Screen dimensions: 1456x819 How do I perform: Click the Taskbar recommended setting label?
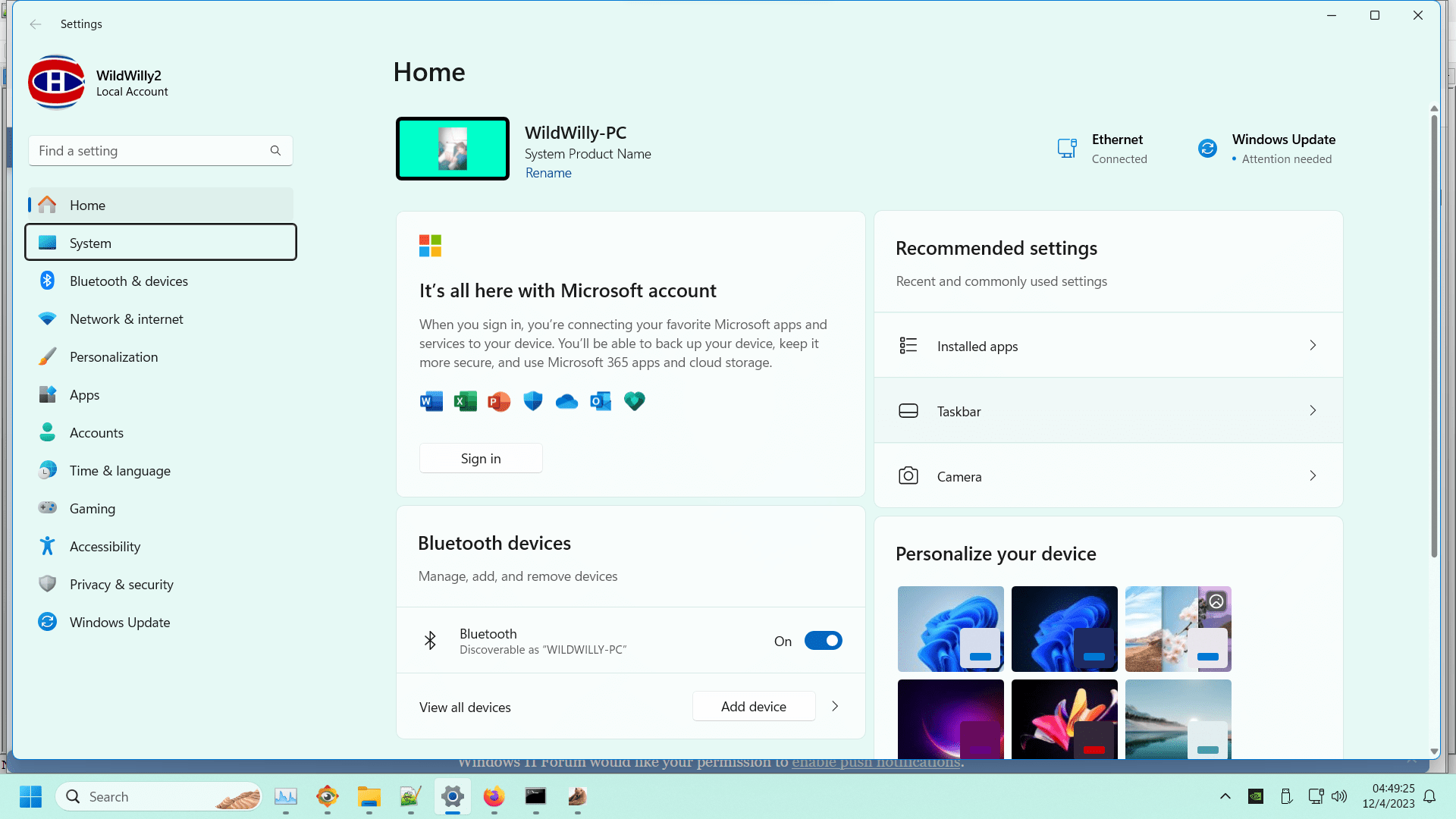click(x=959, y=412)
